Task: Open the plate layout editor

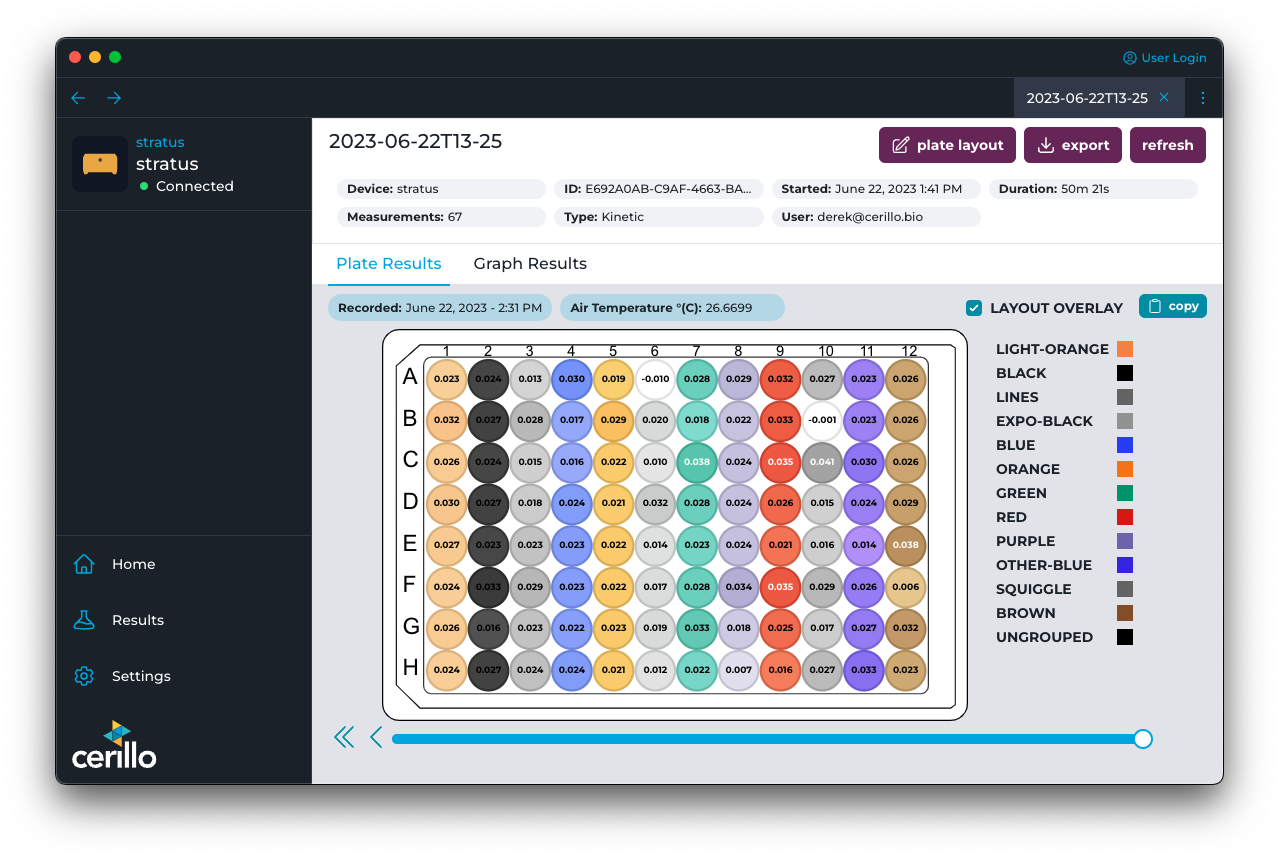Action: click(x=947, y=145)
